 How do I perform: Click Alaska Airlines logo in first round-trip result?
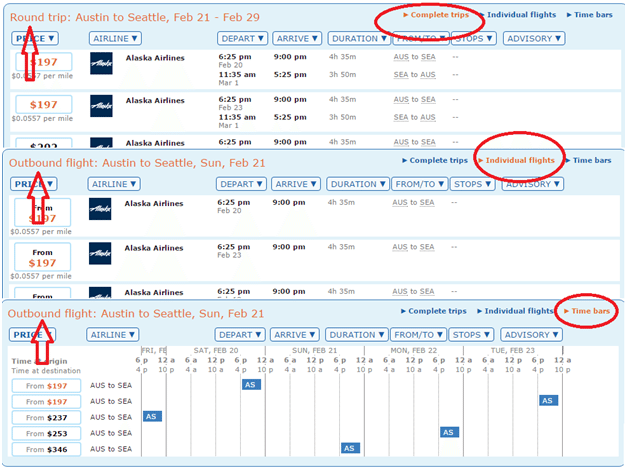pos(101,63)
